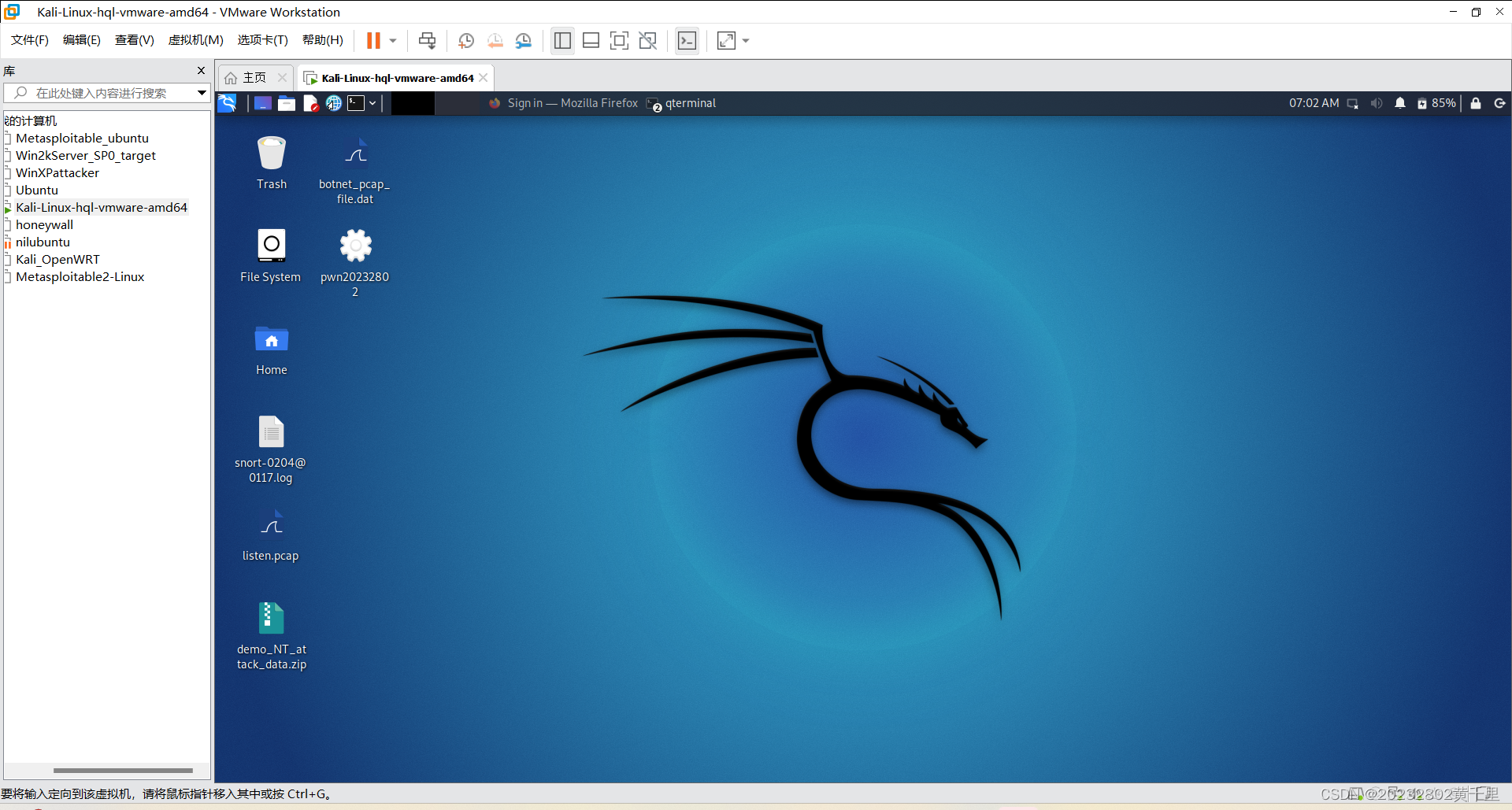Toggle the library sidebar view
The width and height of the screenshot is (1512, 810).
(x=562, y=40)
